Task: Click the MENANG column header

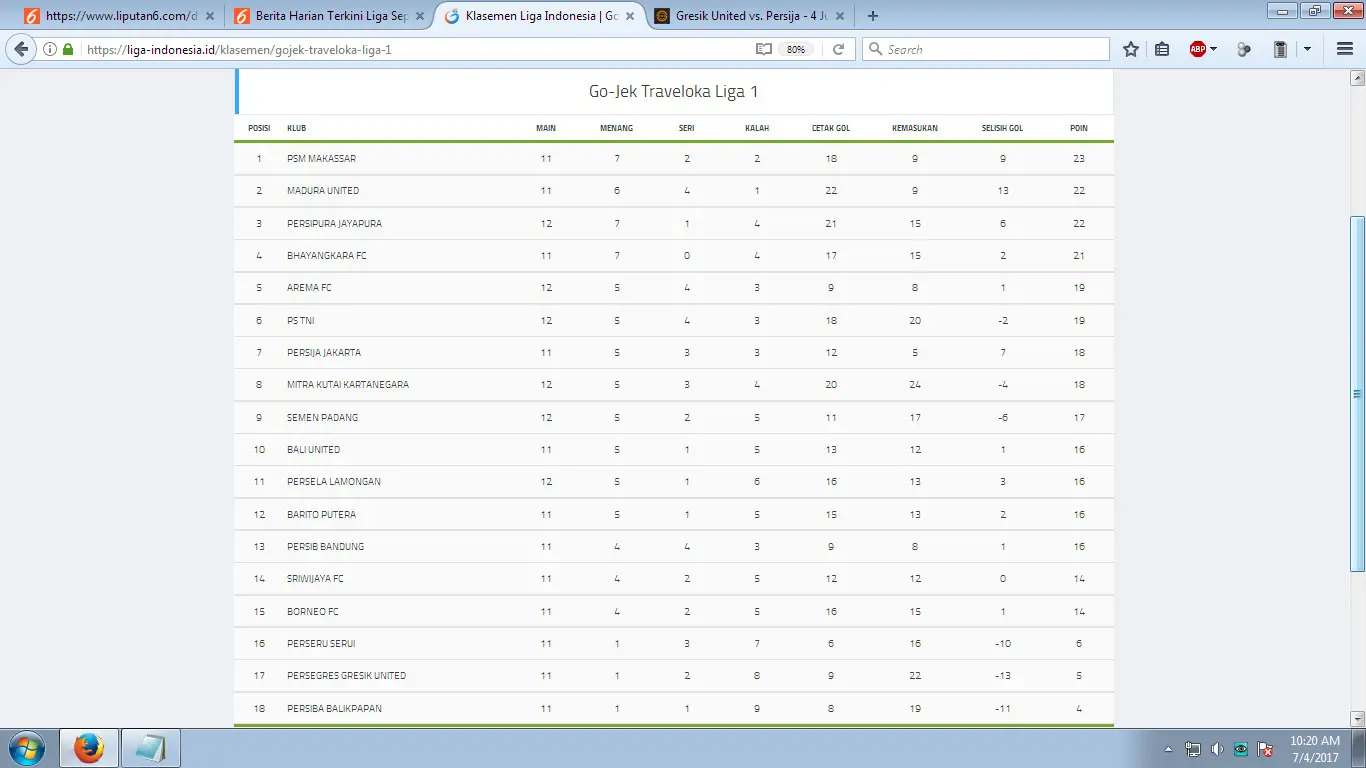Action: (x=617, y=128)
